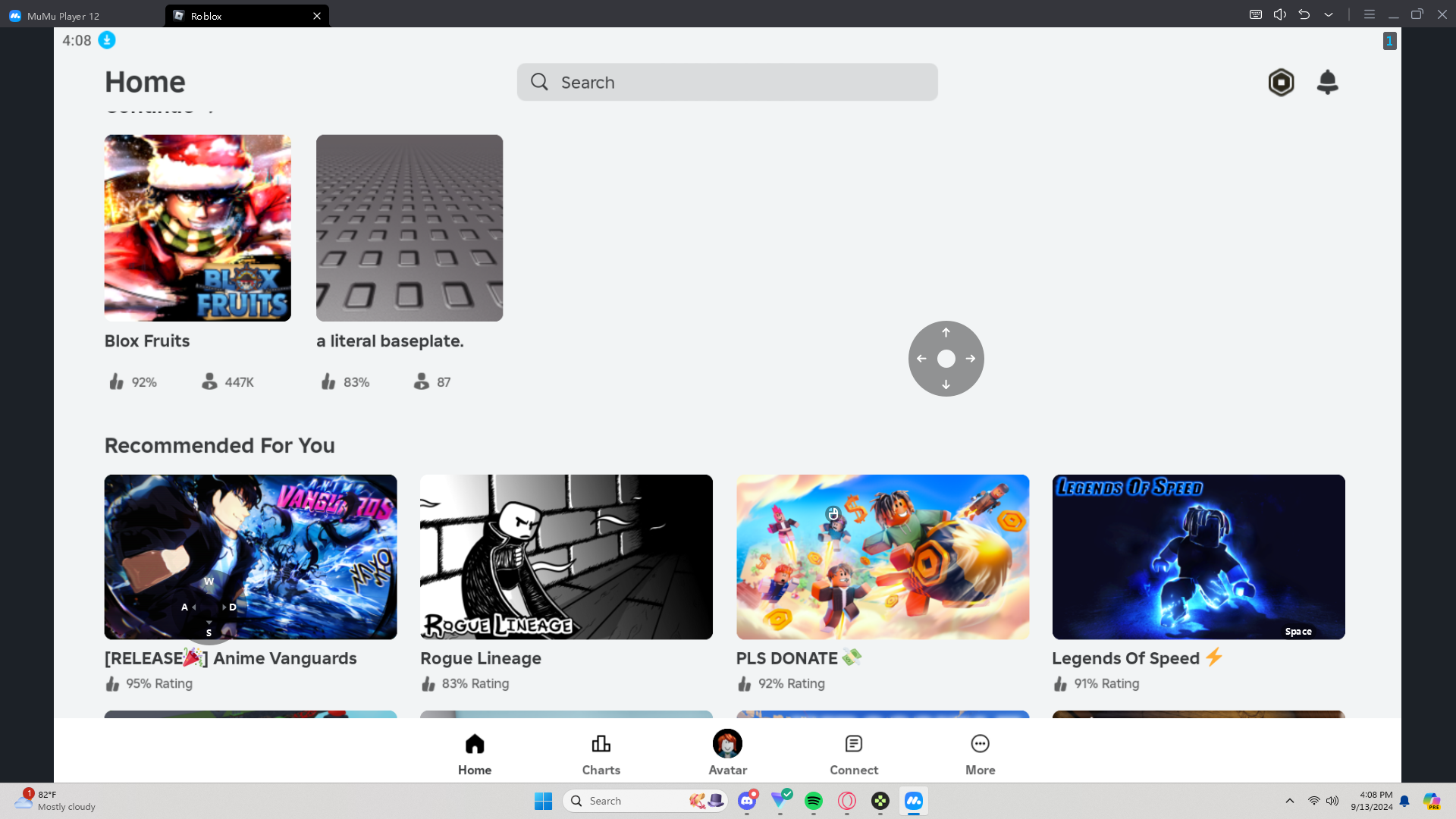Image resolution: width=1456 pixels, height=819 pixels.
Task: Toggle MuMu volume icon in title bar
Action: 1280,14
